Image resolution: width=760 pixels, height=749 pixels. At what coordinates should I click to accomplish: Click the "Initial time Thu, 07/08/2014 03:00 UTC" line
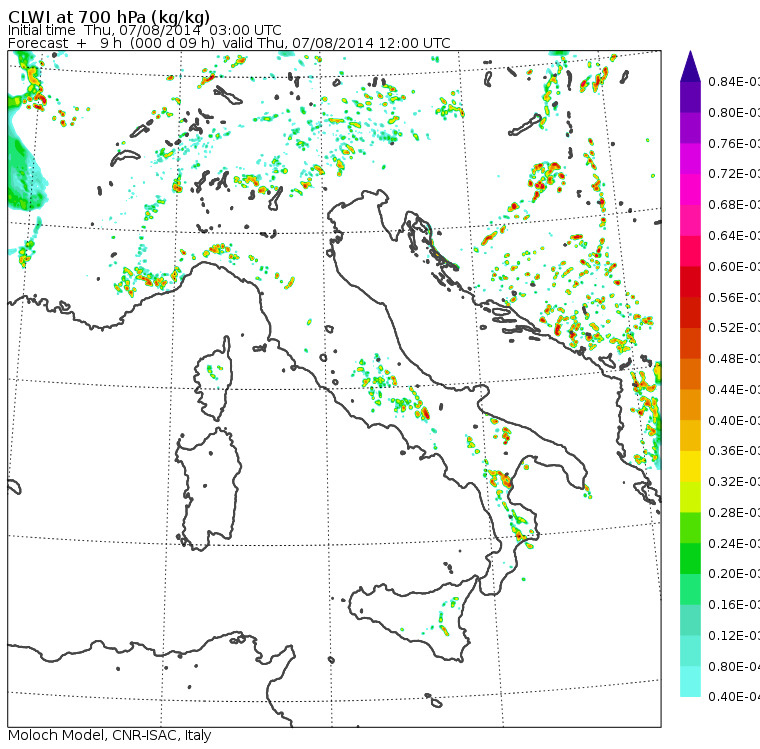144,30
